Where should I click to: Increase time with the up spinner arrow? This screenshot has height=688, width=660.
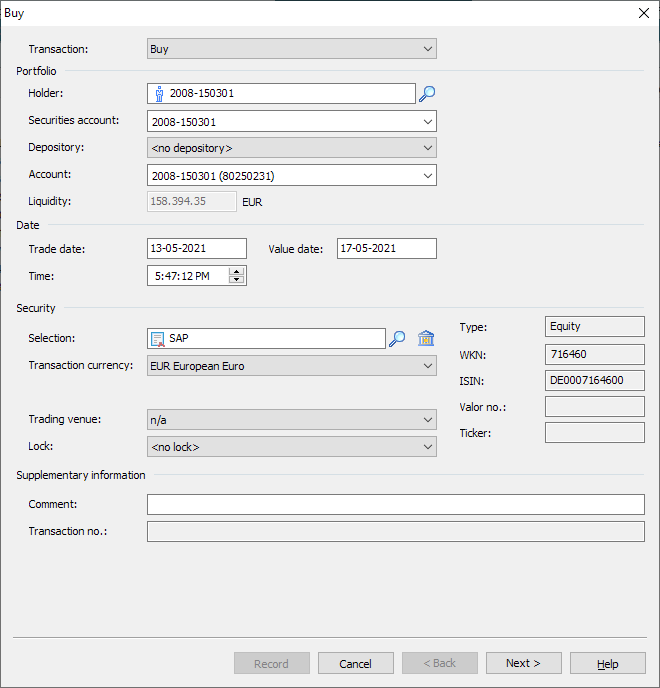236,271
